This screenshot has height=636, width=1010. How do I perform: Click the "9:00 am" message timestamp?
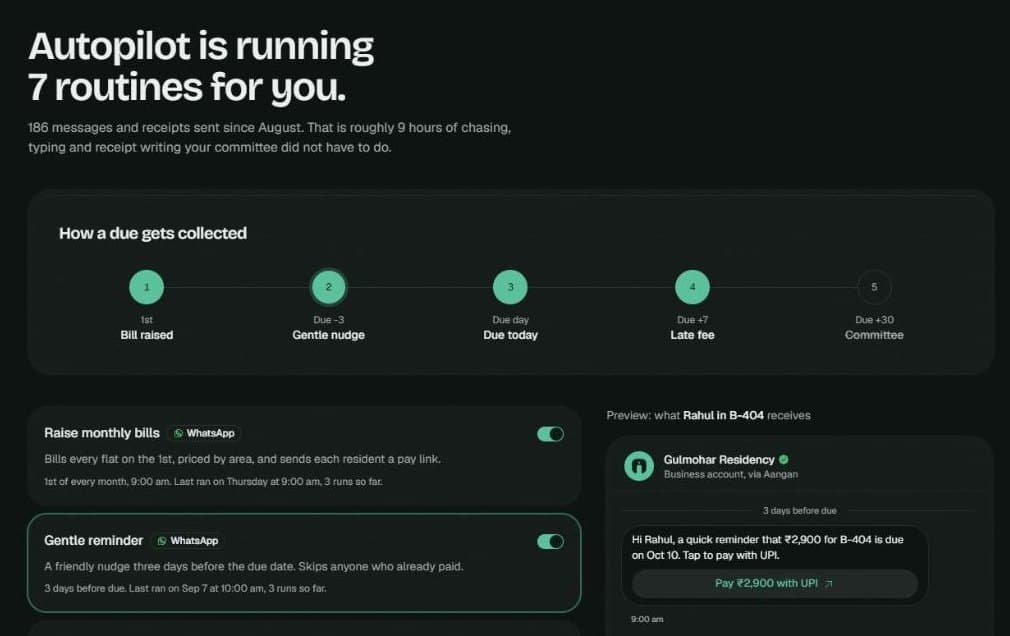[647, 619]
